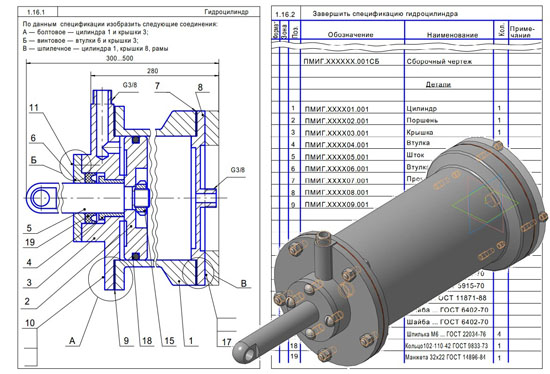Click the Наименование column header
Image resolution: width=550 pixels, height=374 pixels.
pos(452,35)
